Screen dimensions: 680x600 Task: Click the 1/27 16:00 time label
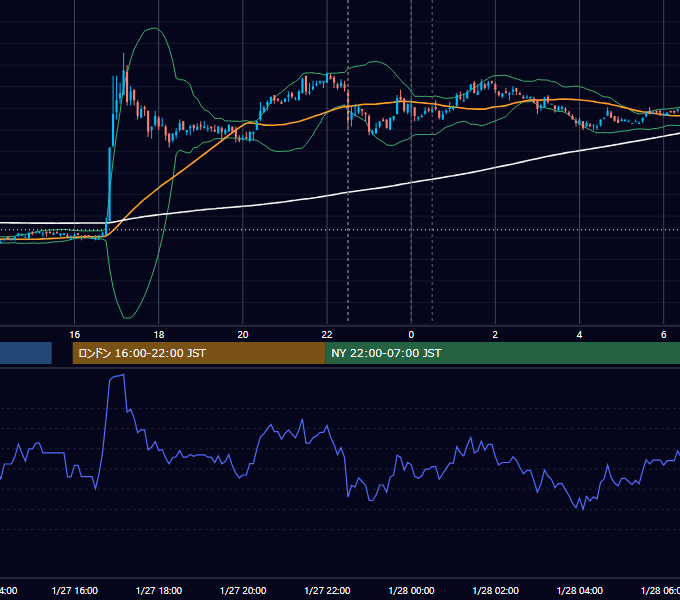pos(75,590)
